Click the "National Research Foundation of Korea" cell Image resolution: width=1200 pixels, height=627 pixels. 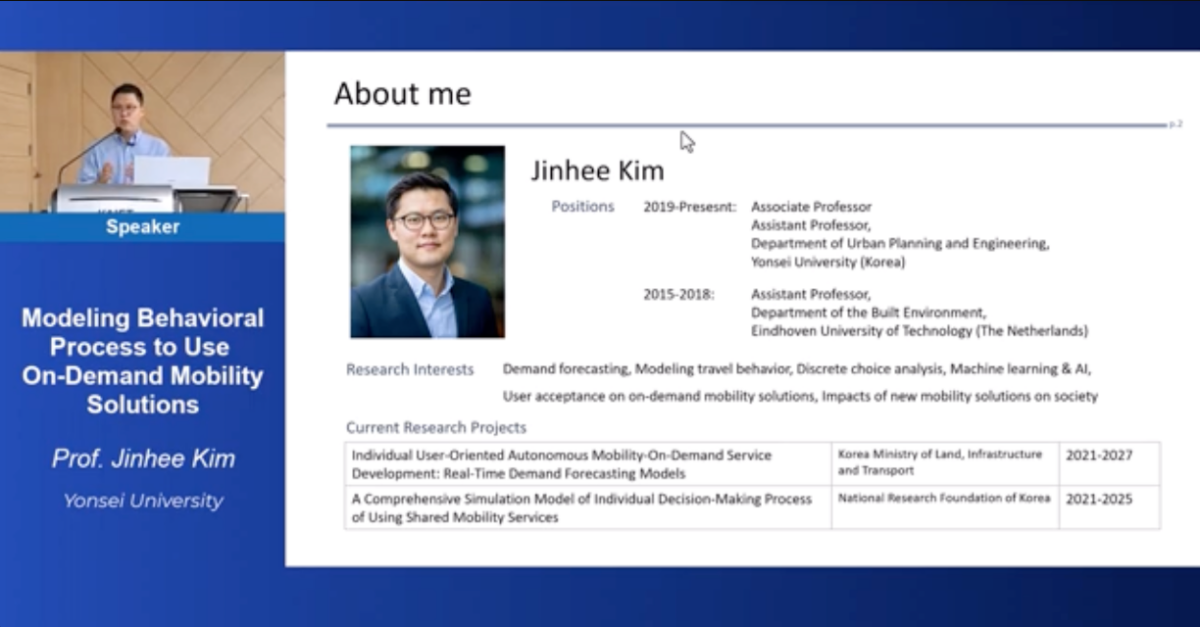click(943, 498)
